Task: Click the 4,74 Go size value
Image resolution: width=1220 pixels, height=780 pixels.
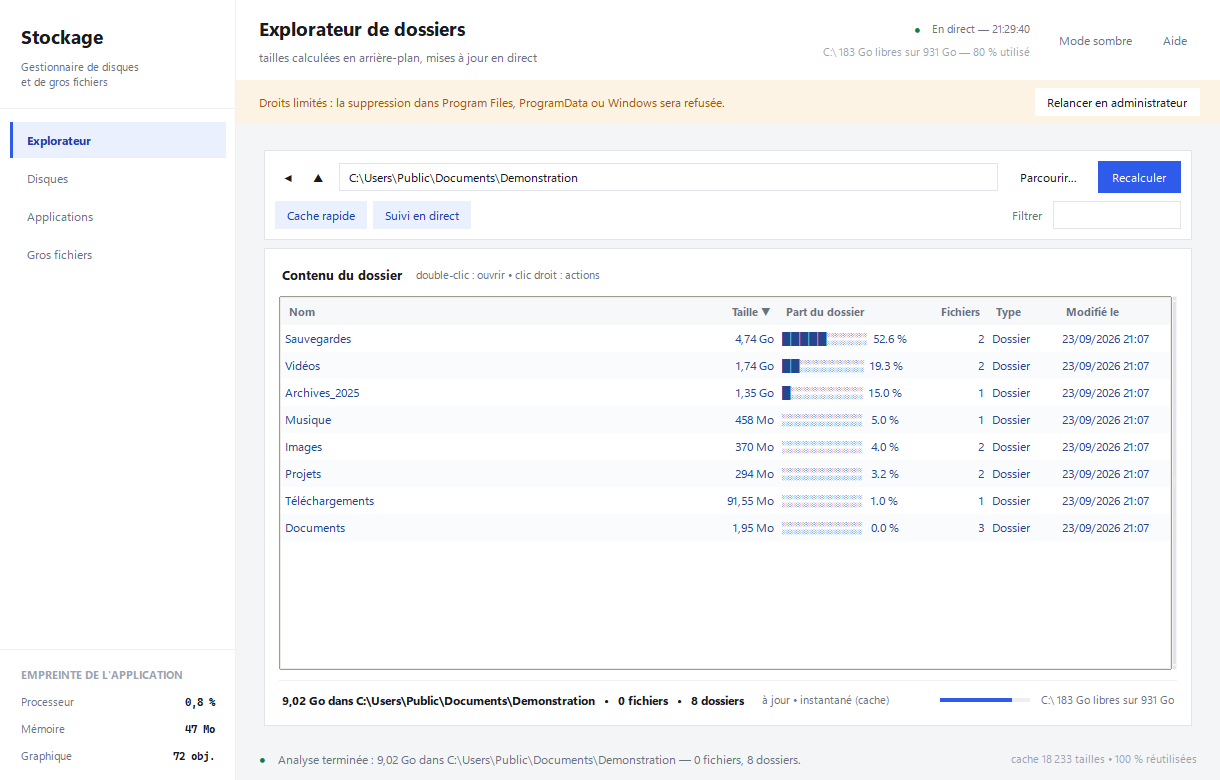Action: tap(754, 339)
